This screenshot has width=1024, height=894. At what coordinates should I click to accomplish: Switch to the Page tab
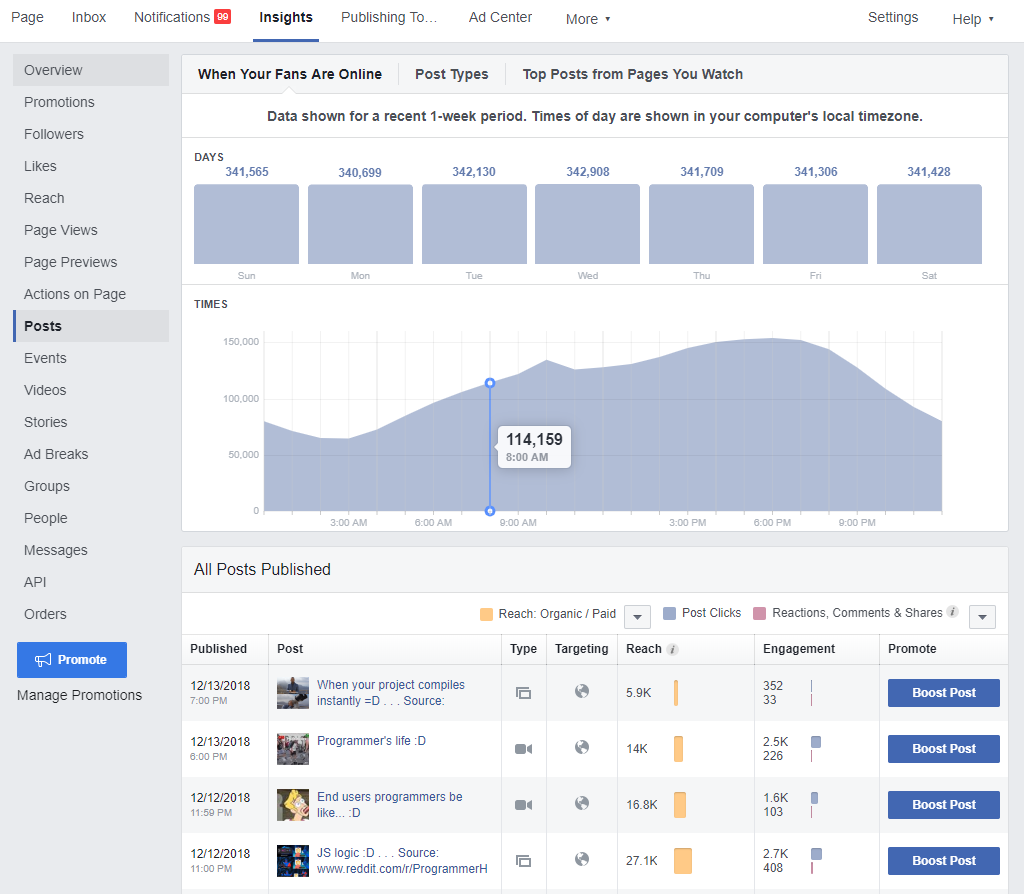click(x=27, y=17)
